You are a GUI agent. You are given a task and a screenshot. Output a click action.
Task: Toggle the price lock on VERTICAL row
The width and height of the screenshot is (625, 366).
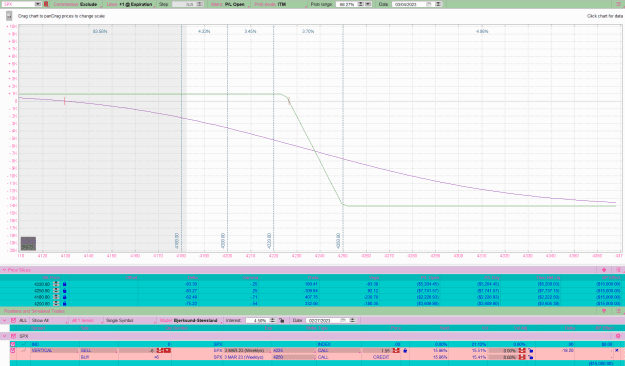click(x=405, y=350)
